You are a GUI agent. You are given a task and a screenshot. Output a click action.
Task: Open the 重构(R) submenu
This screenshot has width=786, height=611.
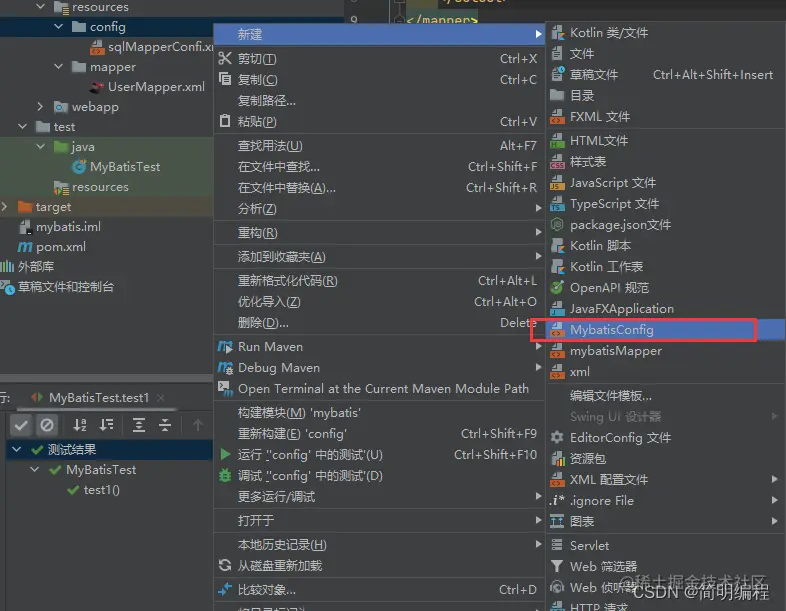(379, 233)
